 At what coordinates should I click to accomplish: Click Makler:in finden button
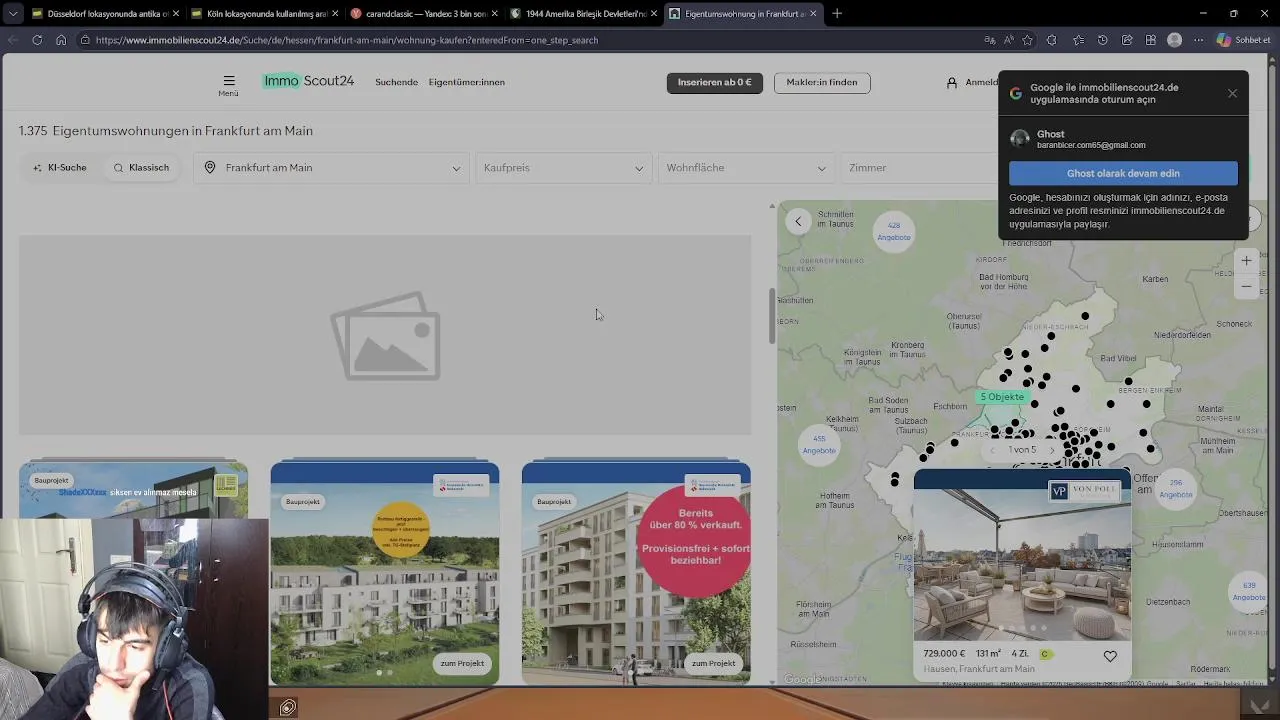pyautogui.click(x=822, y=82)
